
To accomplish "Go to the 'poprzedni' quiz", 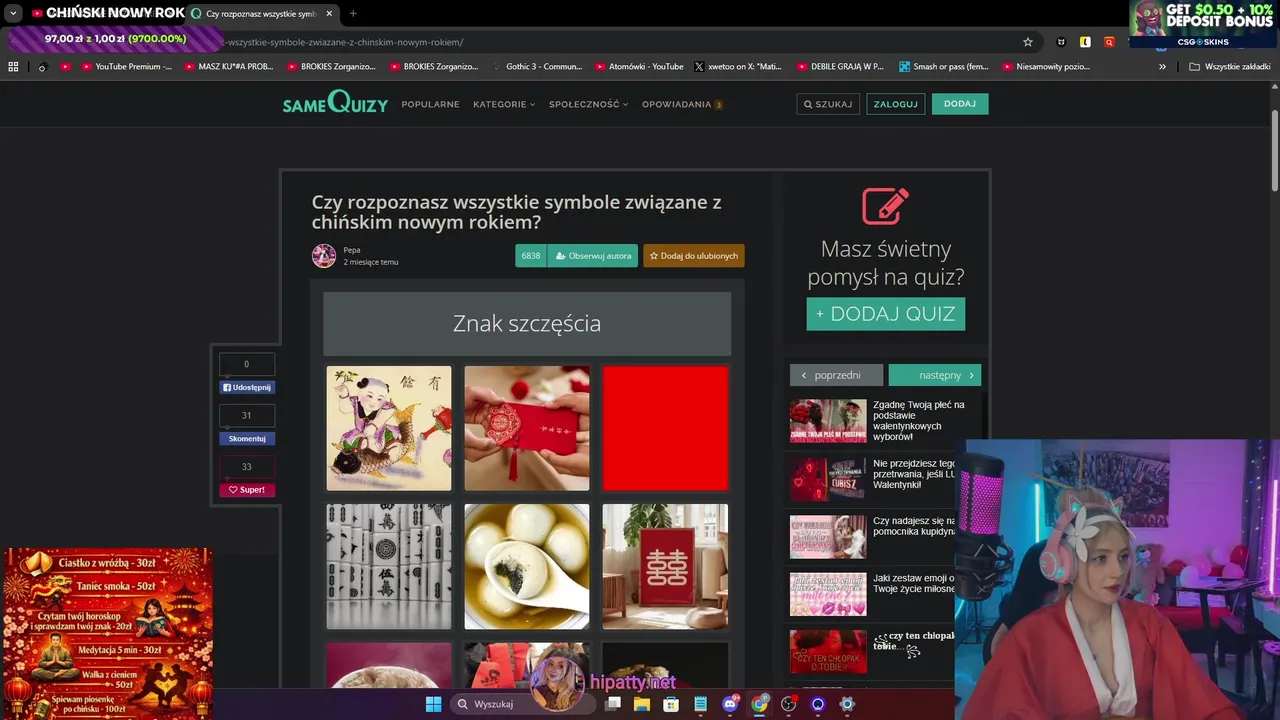I will 836,375.
